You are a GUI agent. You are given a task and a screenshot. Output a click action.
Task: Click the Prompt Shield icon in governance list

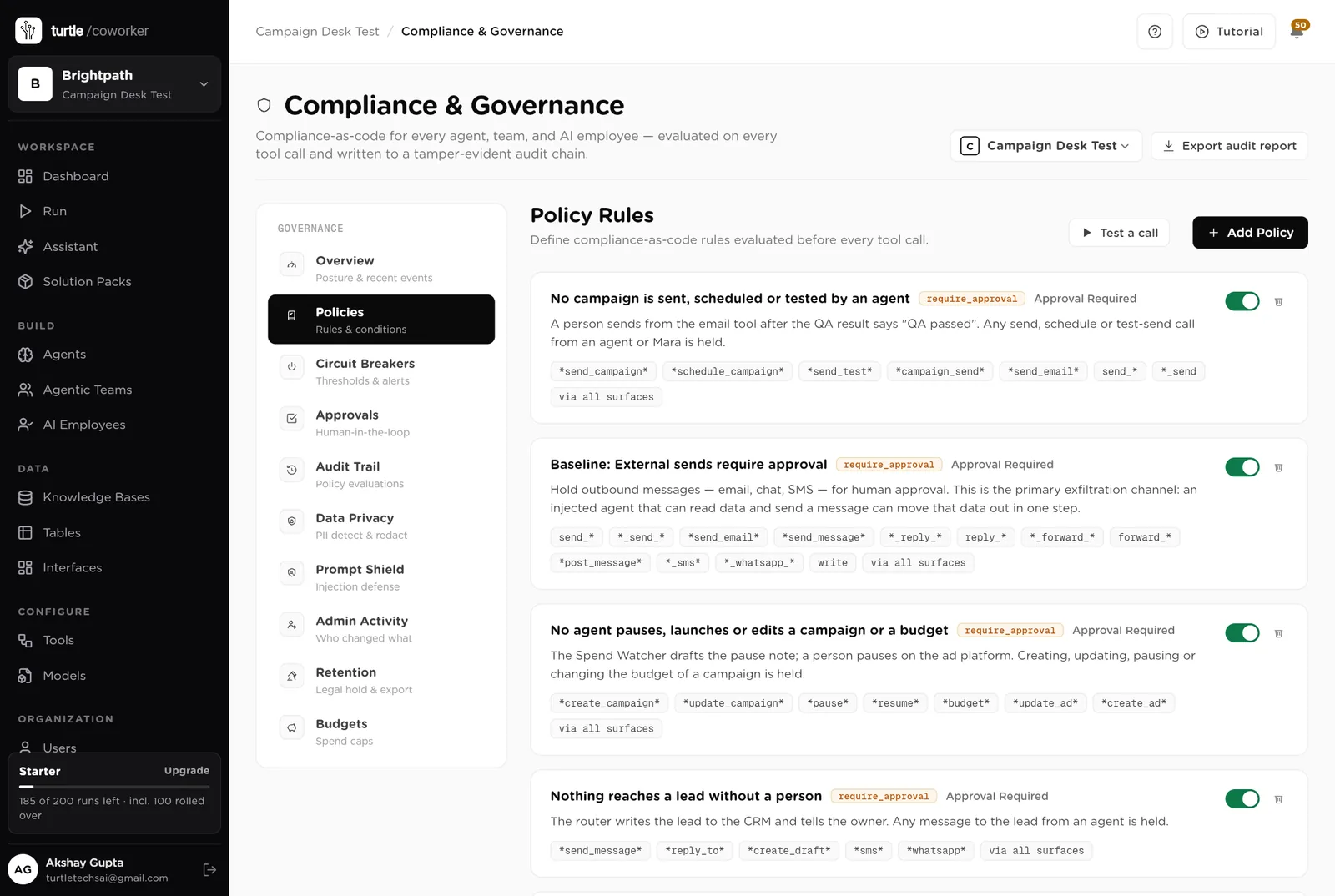point(292,573)
